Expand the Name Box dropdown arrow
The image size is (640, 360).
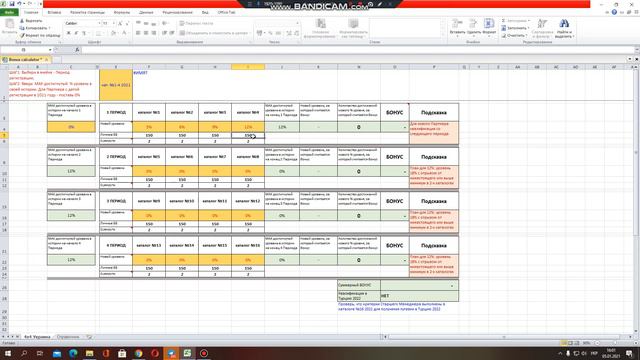(x=50, y=49)
